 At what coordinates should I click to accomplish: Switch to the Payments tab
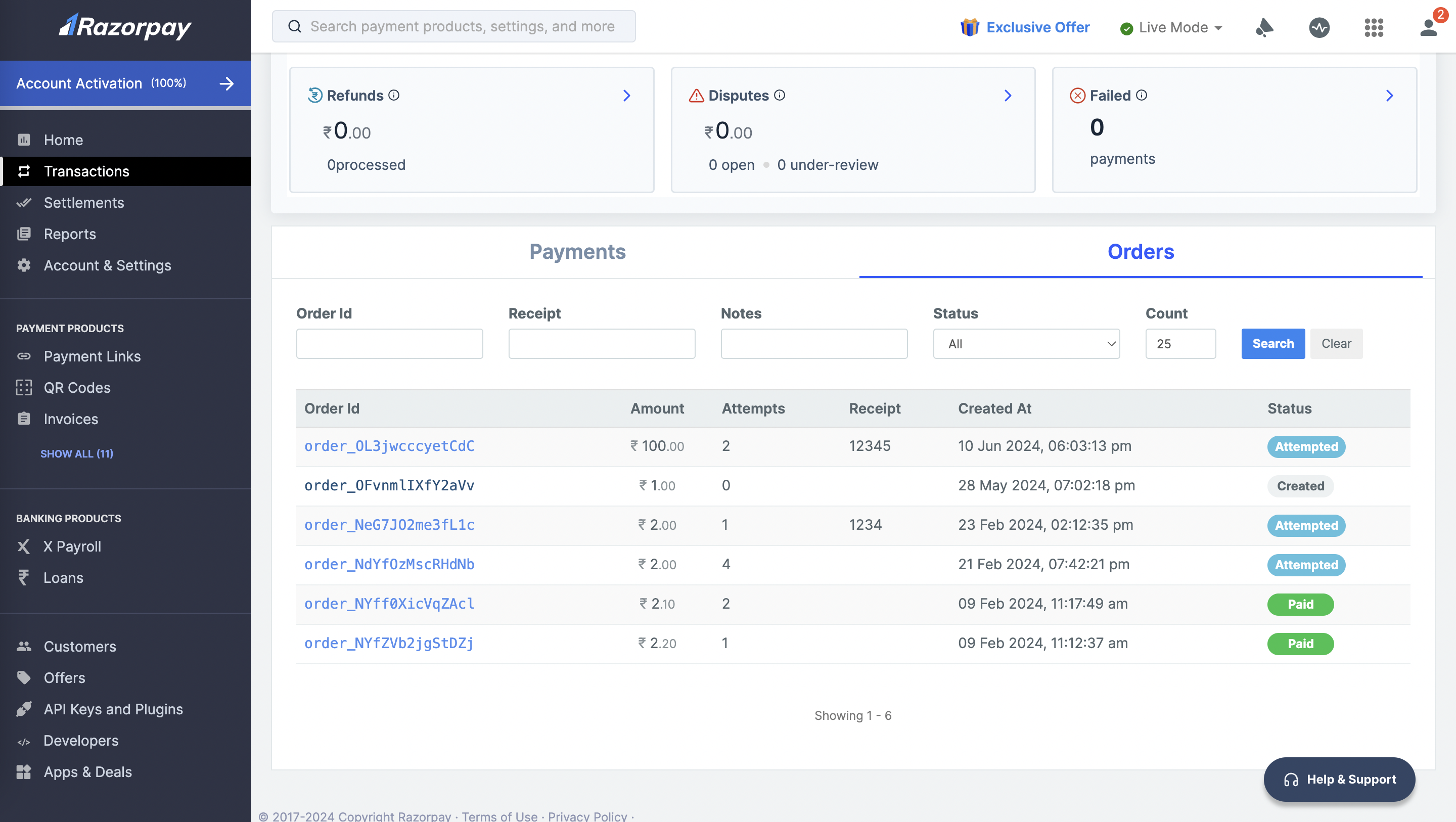click(578, 252)
